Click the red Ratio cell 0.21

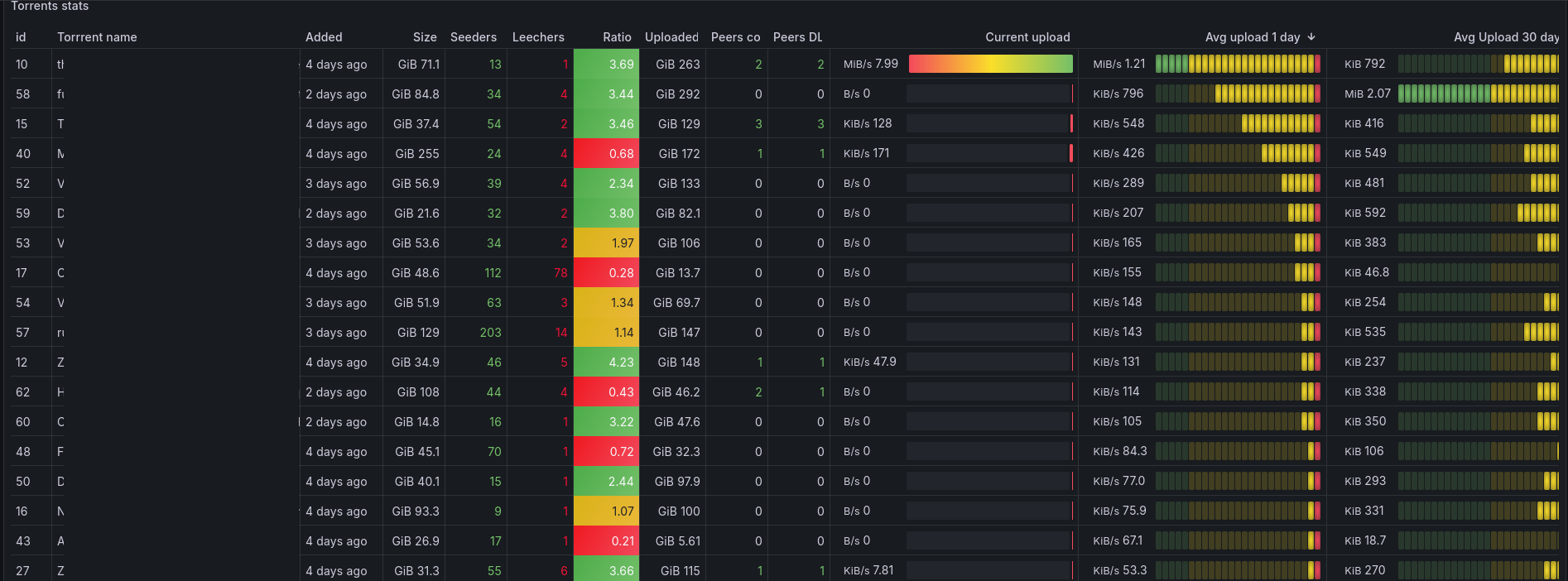606,540
